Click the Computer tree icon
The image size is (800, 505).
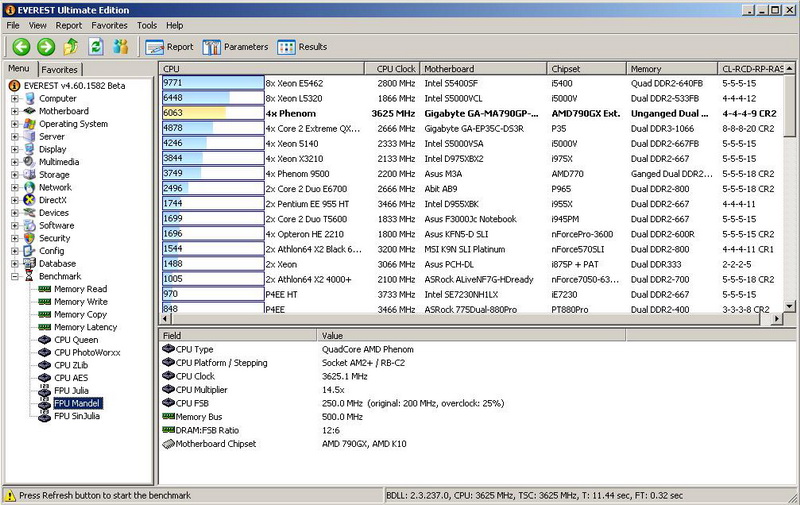[x=30, y=98]
